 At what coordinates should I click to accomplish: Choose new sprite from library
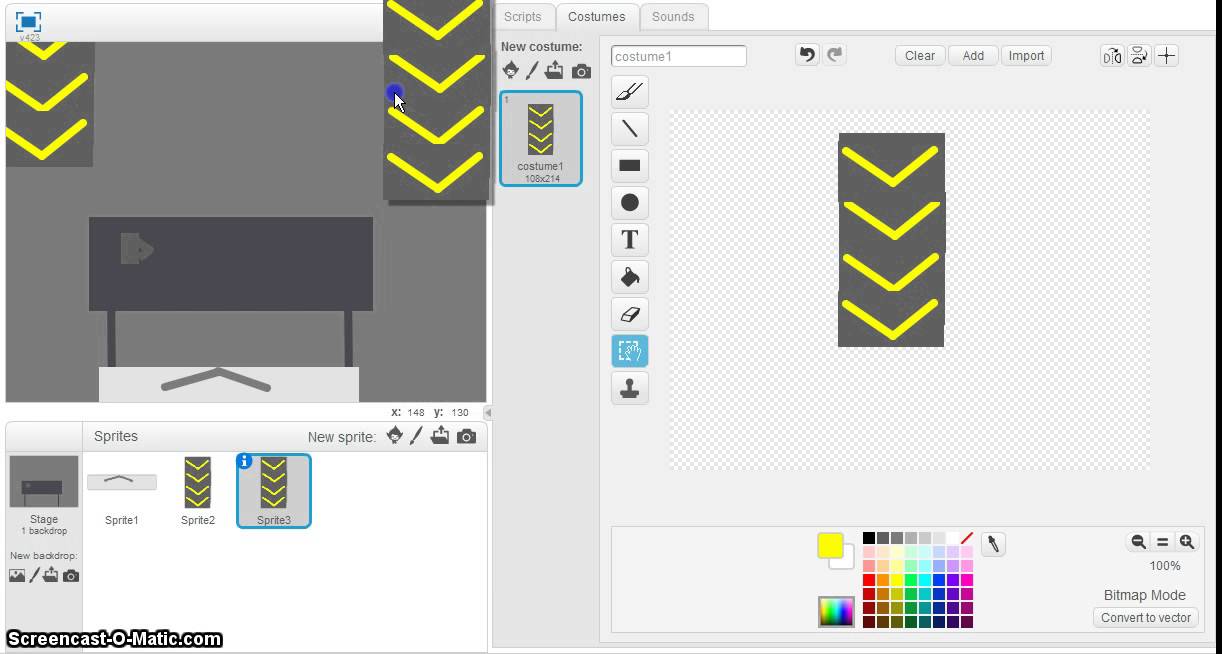point(395,435)
